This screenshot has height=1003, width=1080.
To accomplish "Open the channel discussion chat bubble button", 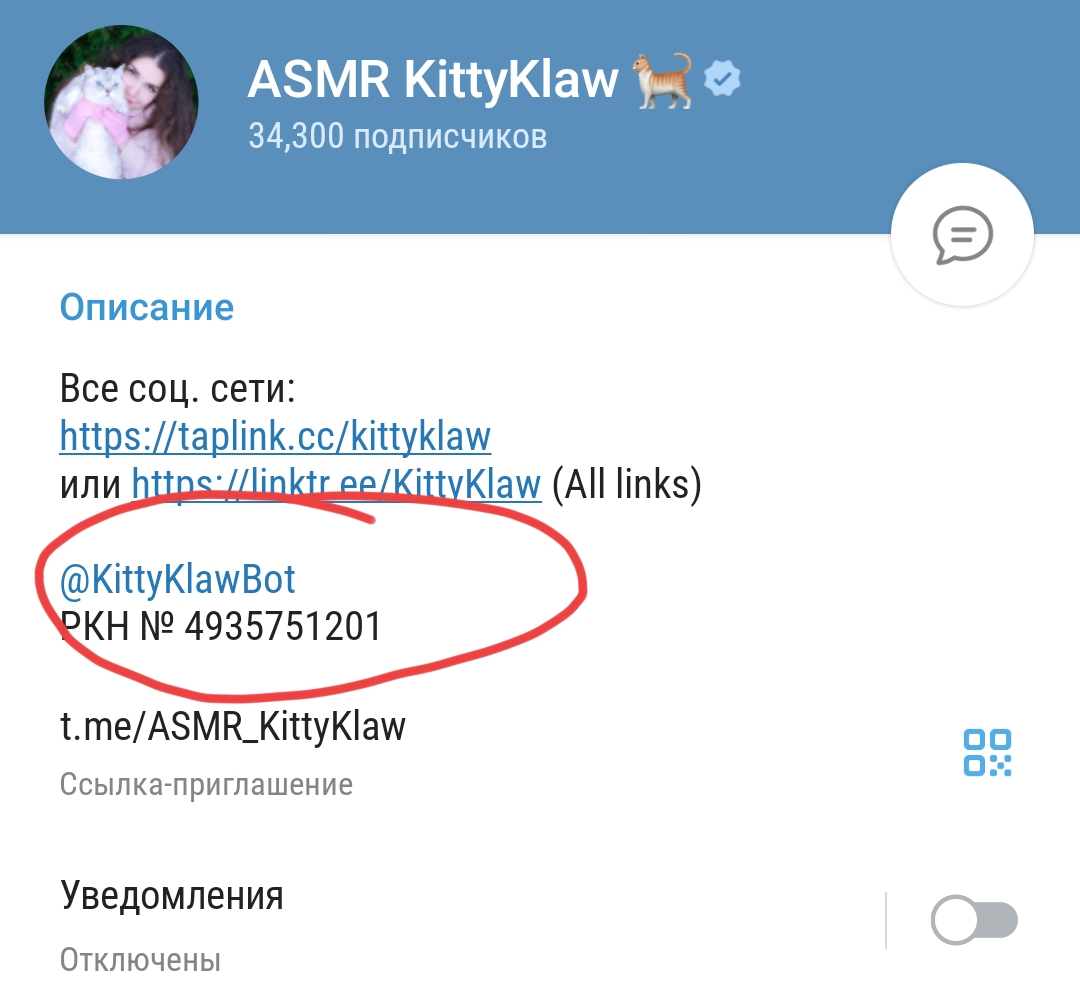I will 962,235.
